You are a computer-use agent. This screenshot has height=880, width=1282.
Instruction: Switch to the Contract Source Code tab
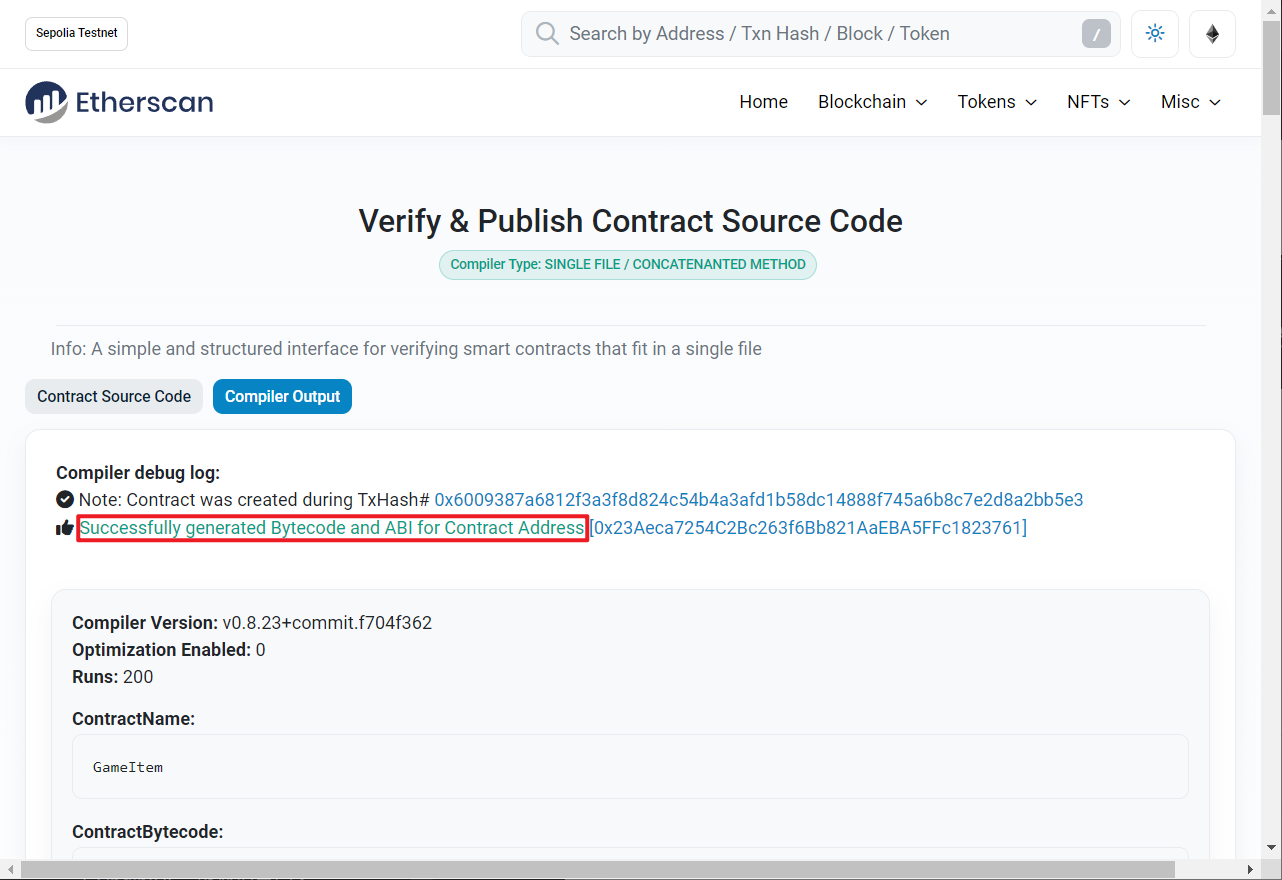pyautogui.click(x=114, y=397)
